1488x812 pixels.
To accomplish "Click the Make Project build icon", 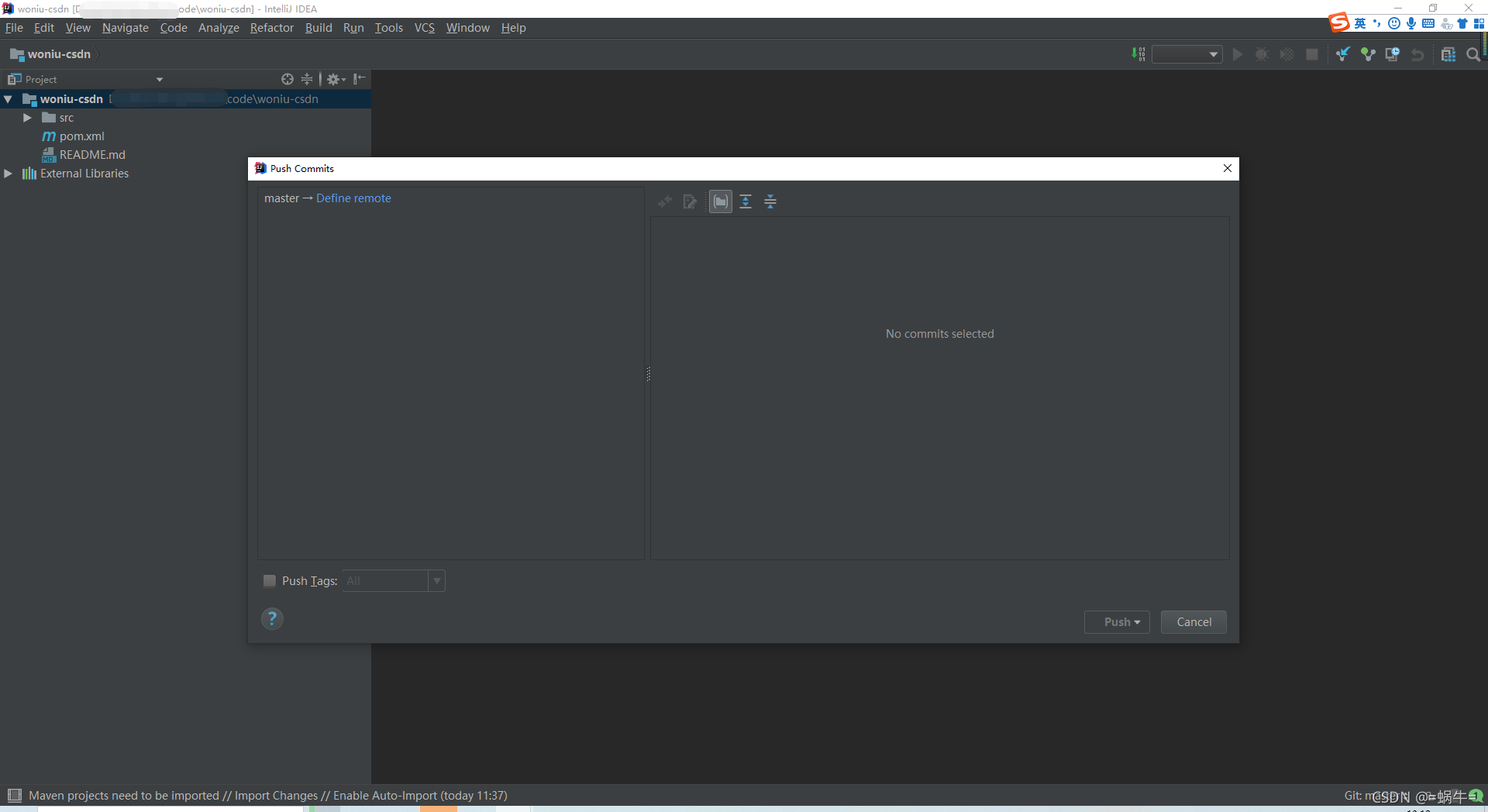I will [1138, 54].
